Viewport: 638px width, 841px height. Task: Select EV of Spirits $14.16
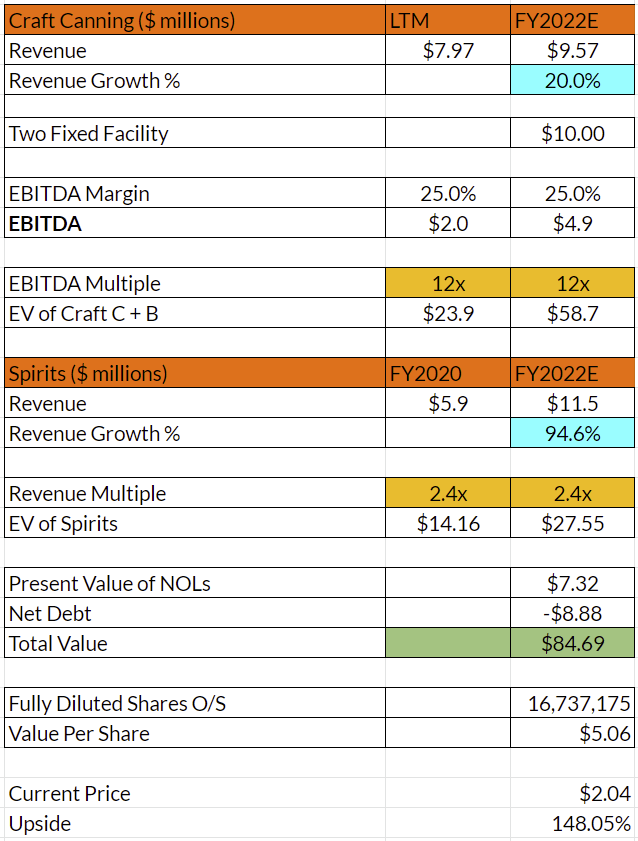448,523
